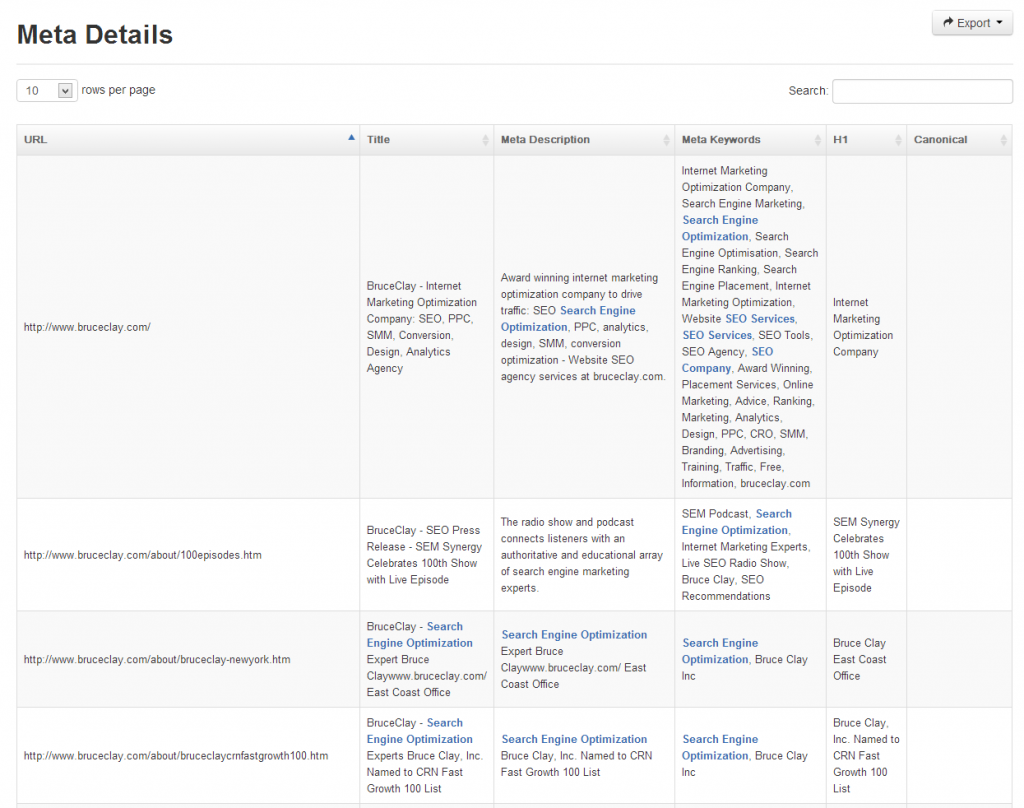Sort table by Meta Keywords column
This screenshot has width=1024, height=808.
pyautogui.click(x=750, y=140)
